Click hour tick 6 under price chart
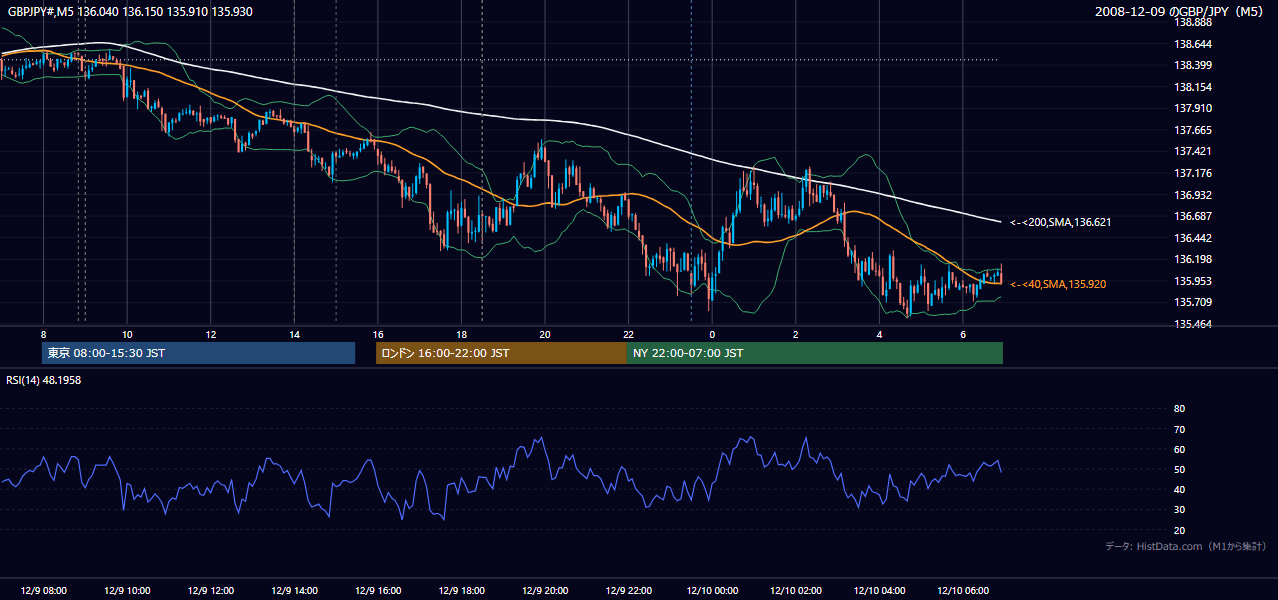1278x600 pixels. pos(962,334)
